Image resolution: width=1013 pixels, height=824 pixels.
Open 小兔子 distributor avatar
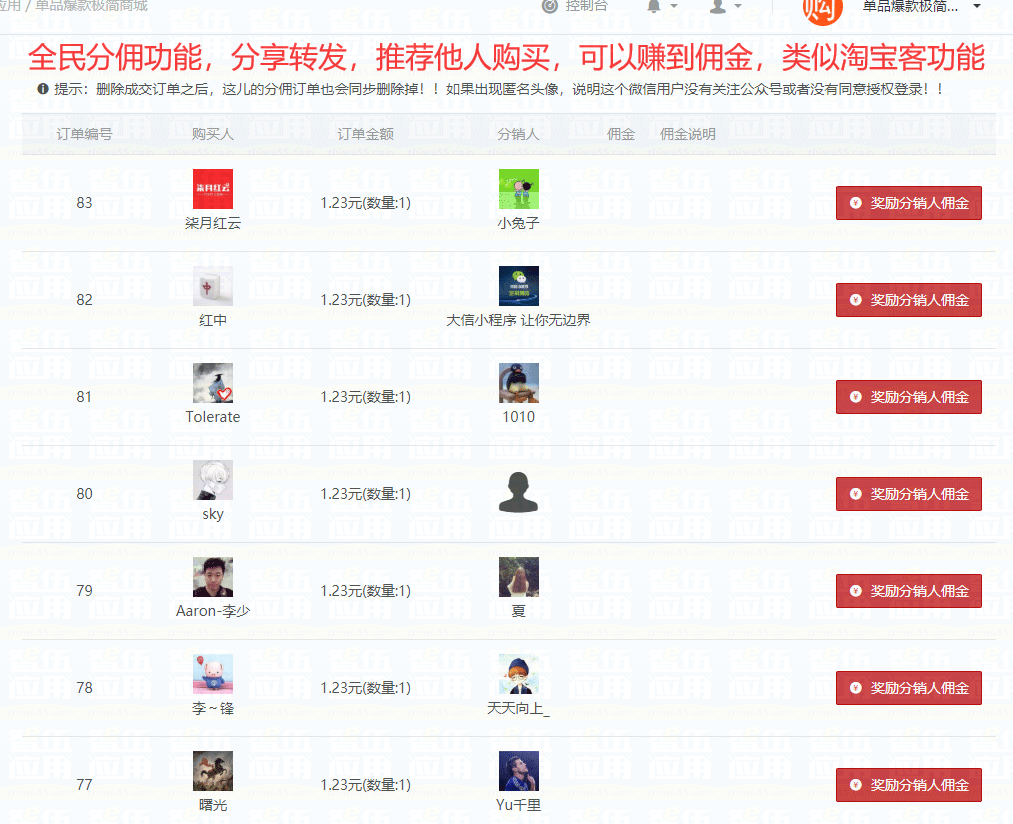pyautogui.click(x=519, y=189)
